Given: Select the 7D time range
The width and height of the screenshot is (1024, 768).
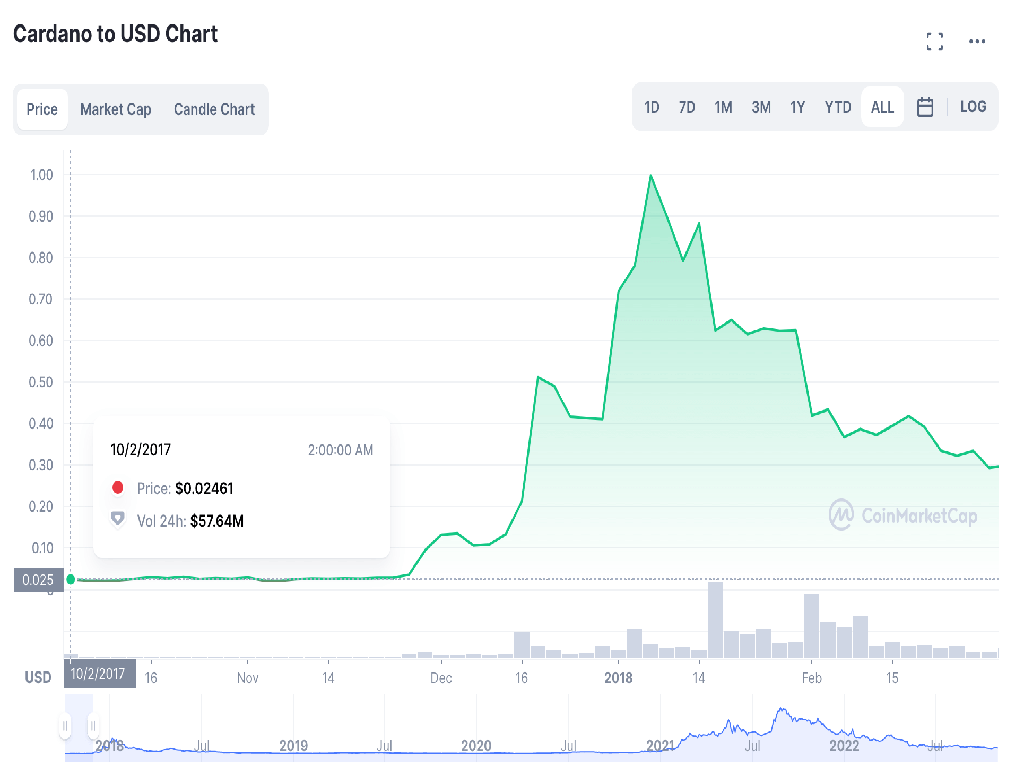Looking at the screenshot, I should point(687,107).
